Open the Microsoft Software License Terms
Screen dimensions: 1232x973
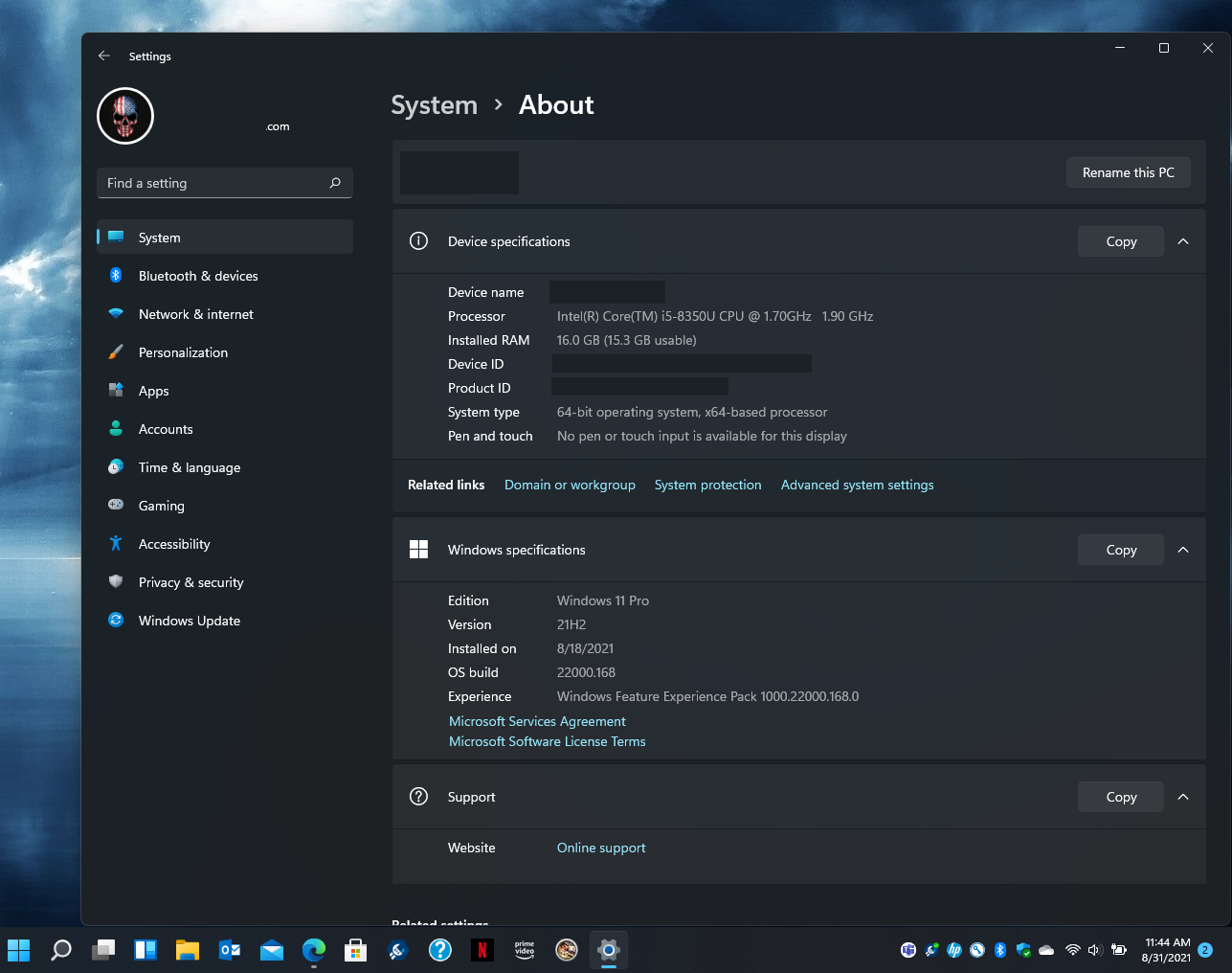pos(548,741)
